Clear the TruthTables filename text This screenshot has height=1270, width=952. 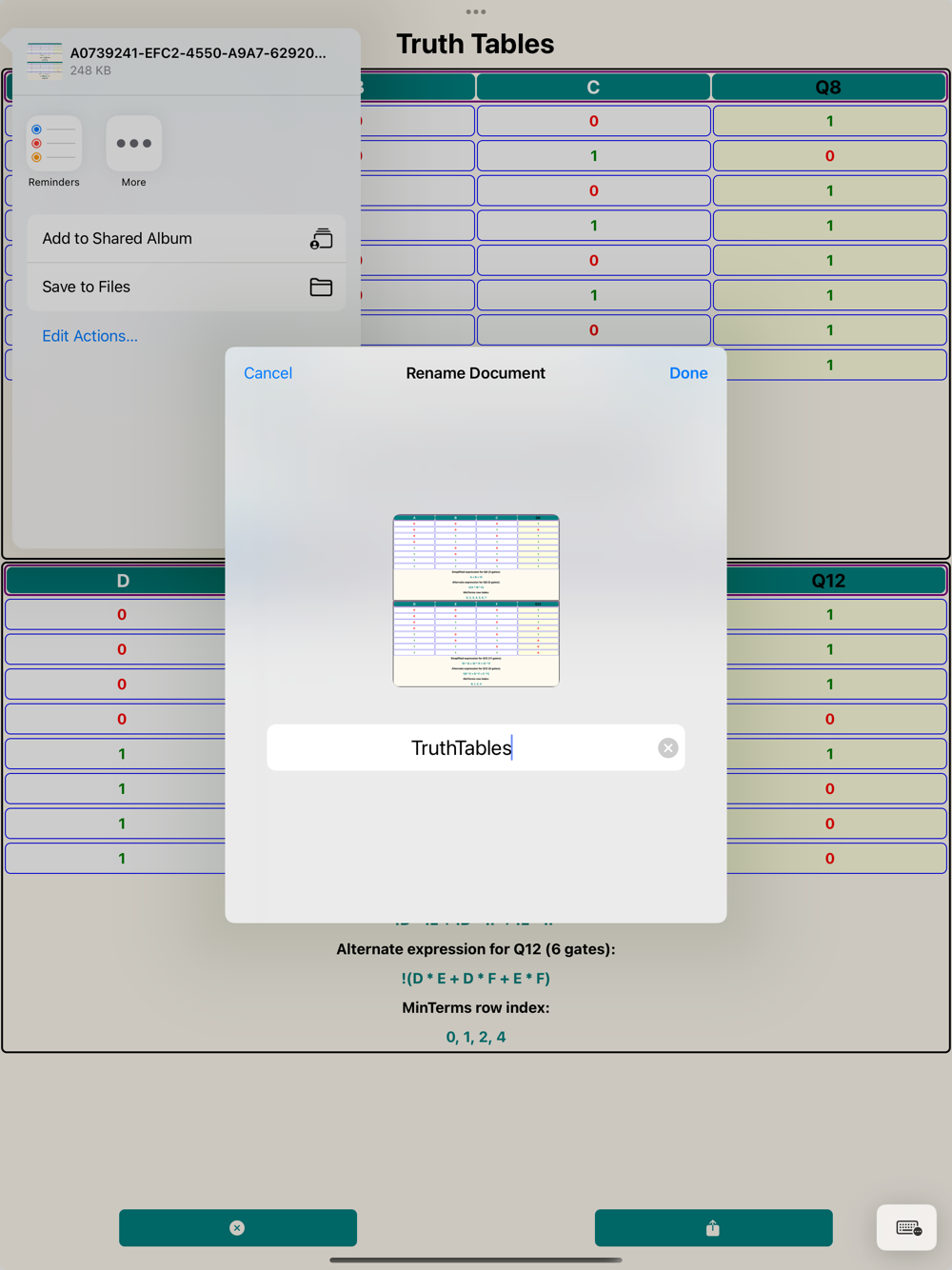point(668,748)
